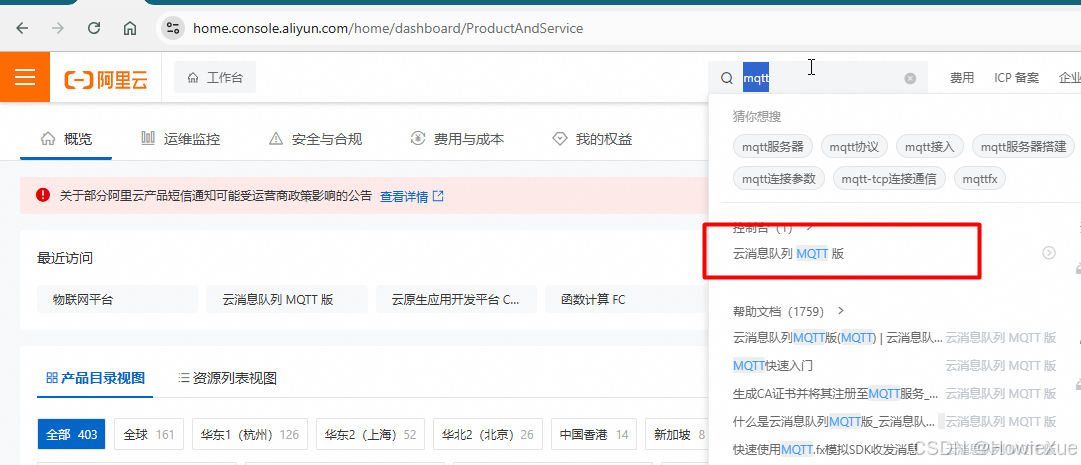Click the 最近访问 heading
1081x465 pixels.
pyautogui.click(x=65, y=258)
